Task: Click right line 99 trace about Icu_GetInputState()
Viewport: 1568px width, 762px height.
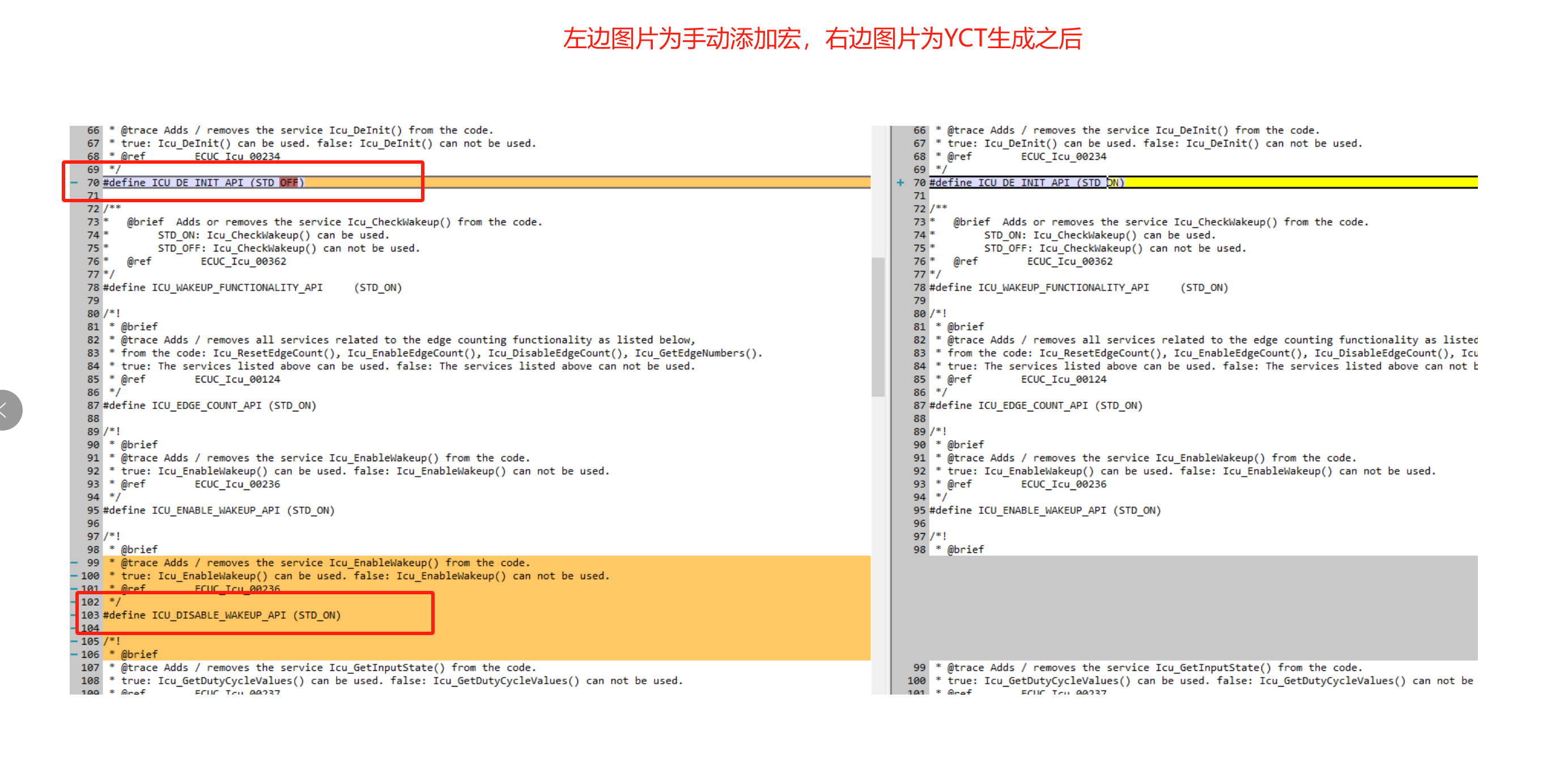Action: coord(1149,667)
